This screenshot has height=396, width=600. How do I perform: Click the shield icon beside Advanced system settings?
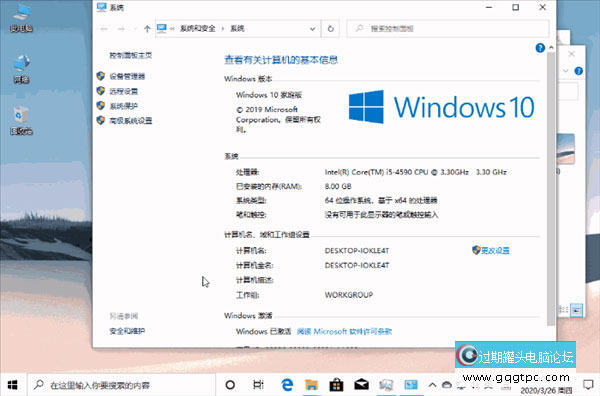tap(101, 121)
